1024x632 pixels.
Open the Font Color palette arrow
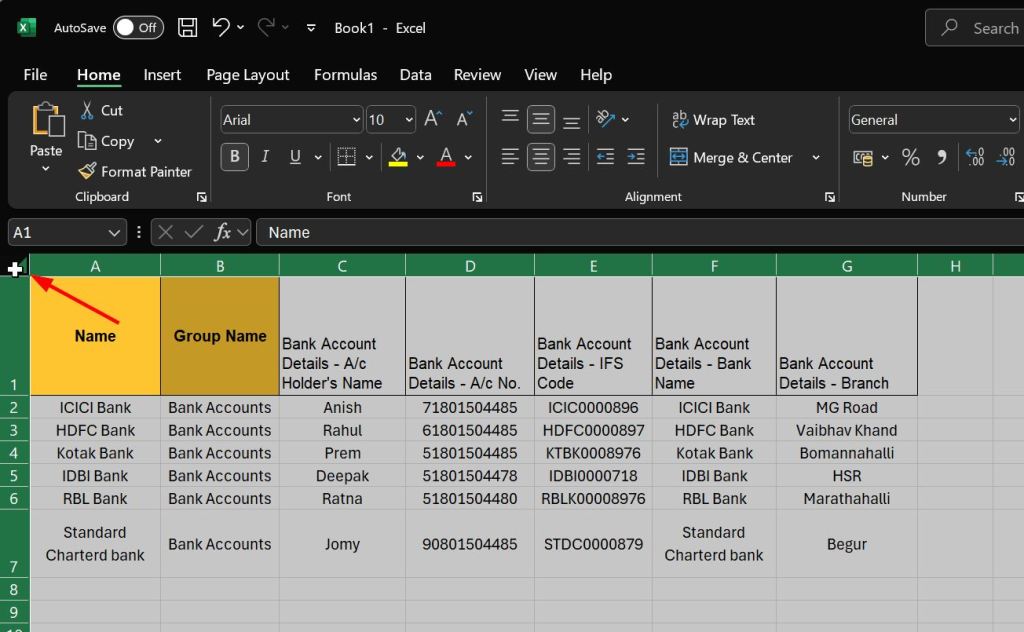point(468,157)
